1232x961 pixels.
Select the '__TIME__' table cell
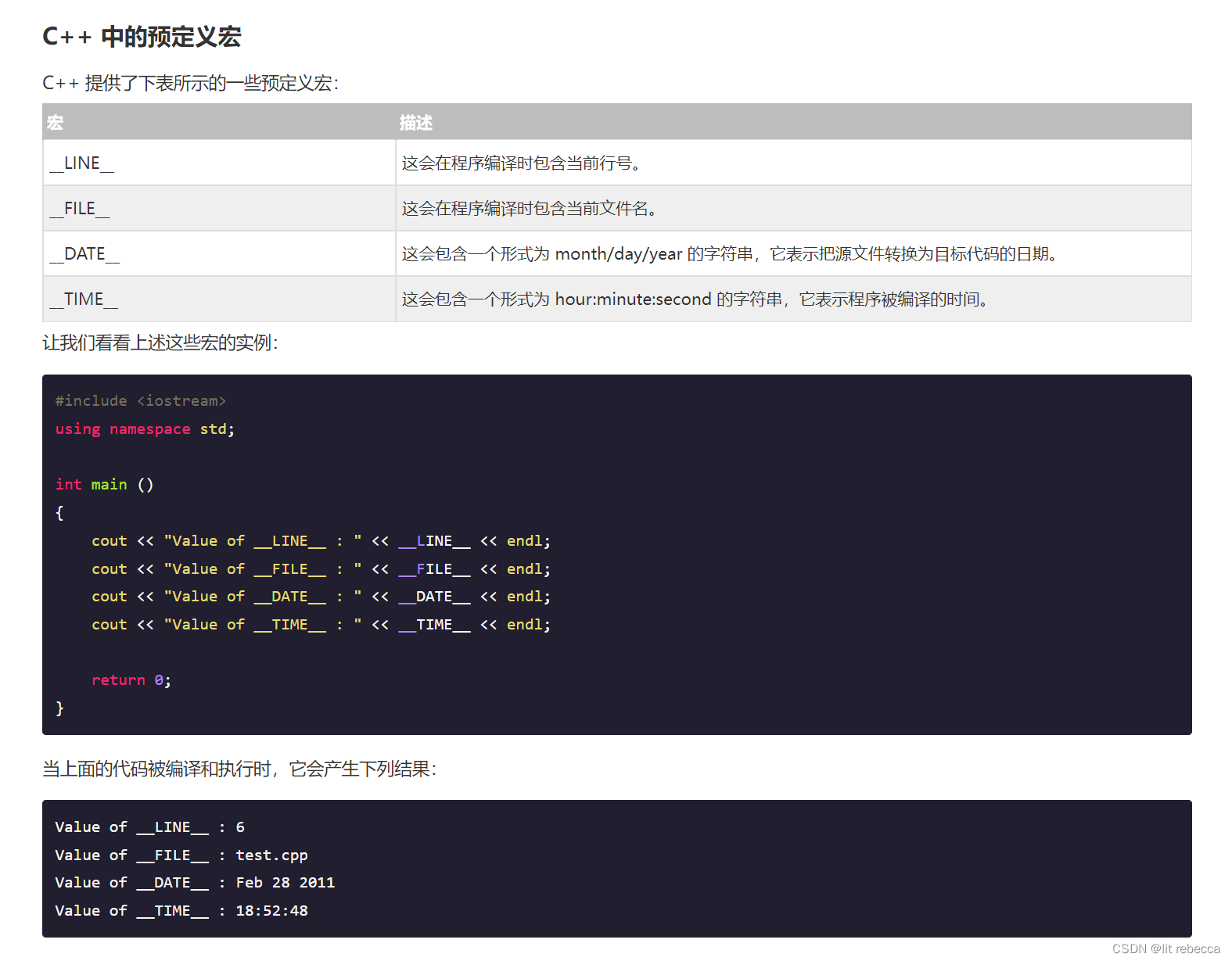tap(219, 299)
